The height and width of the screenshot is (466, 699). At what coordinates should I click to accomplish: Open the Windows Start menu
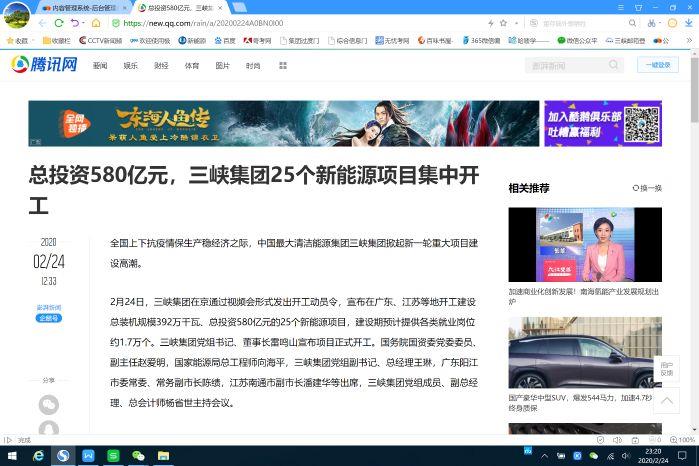pyautogui.click(x=12, y=456)
